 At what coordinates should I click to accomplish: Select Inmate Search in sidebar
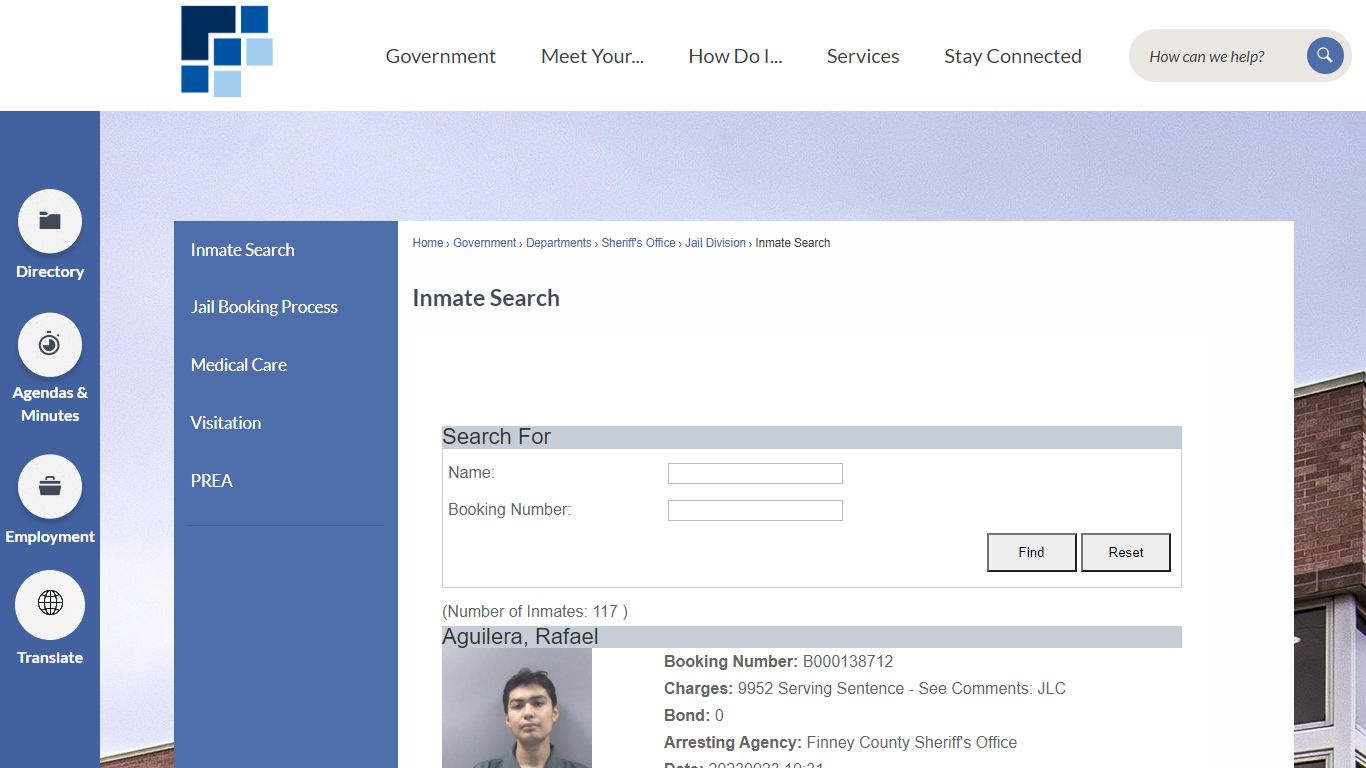[243, 250]
